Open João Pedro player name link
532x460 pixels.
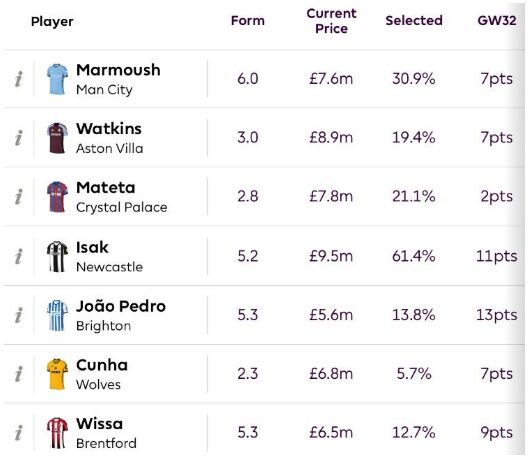(x=121, y=306)
